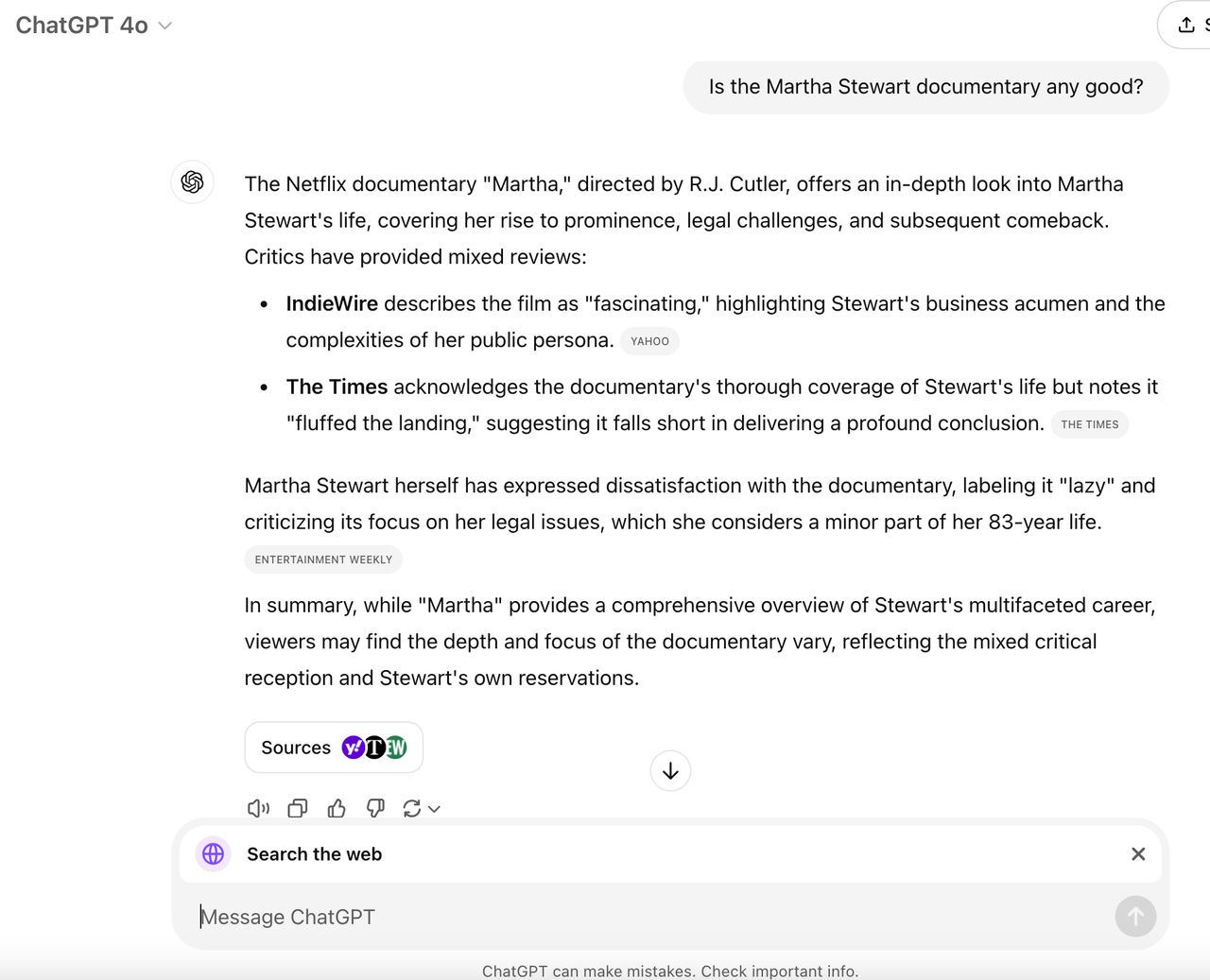The height and width of the screenshot is (980, 1210).
Task: Open THE TIMES citation chip
Action: coord(1089,424)
